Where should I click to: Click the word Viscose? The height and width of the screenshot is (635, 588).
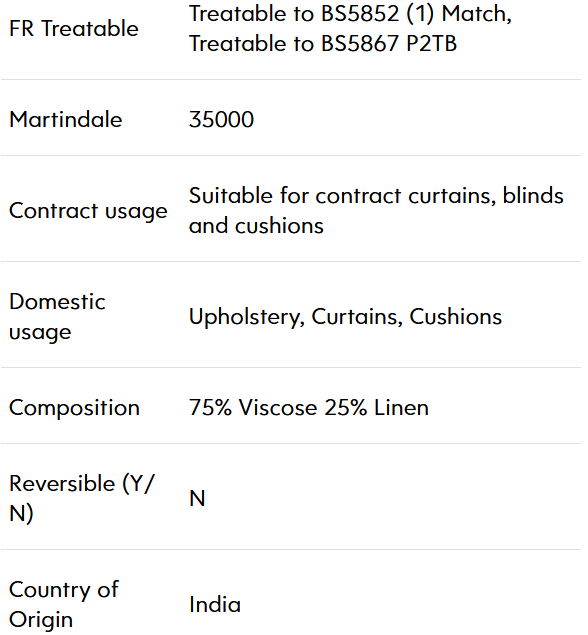(278, 407)
